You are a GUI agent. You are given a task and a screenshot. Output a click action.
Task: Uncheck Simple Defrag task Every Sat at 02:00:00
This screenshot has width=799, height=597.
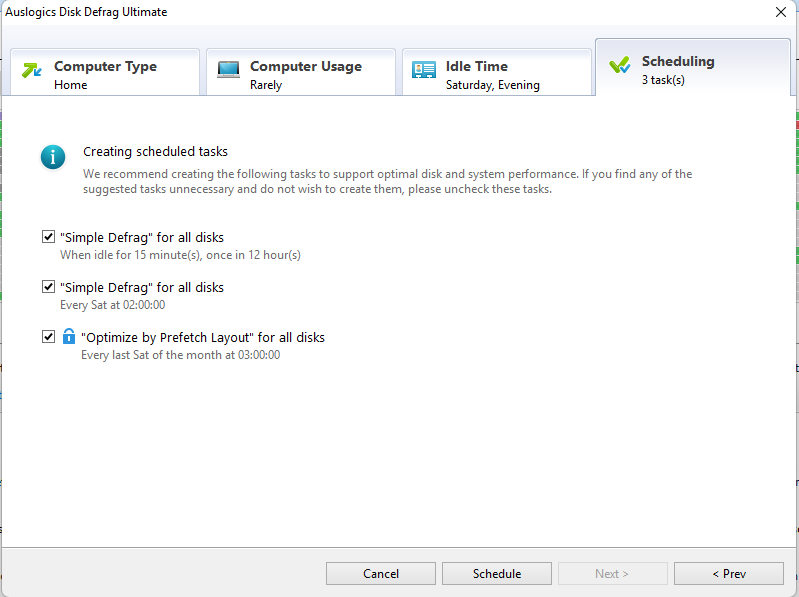point(48,287)
